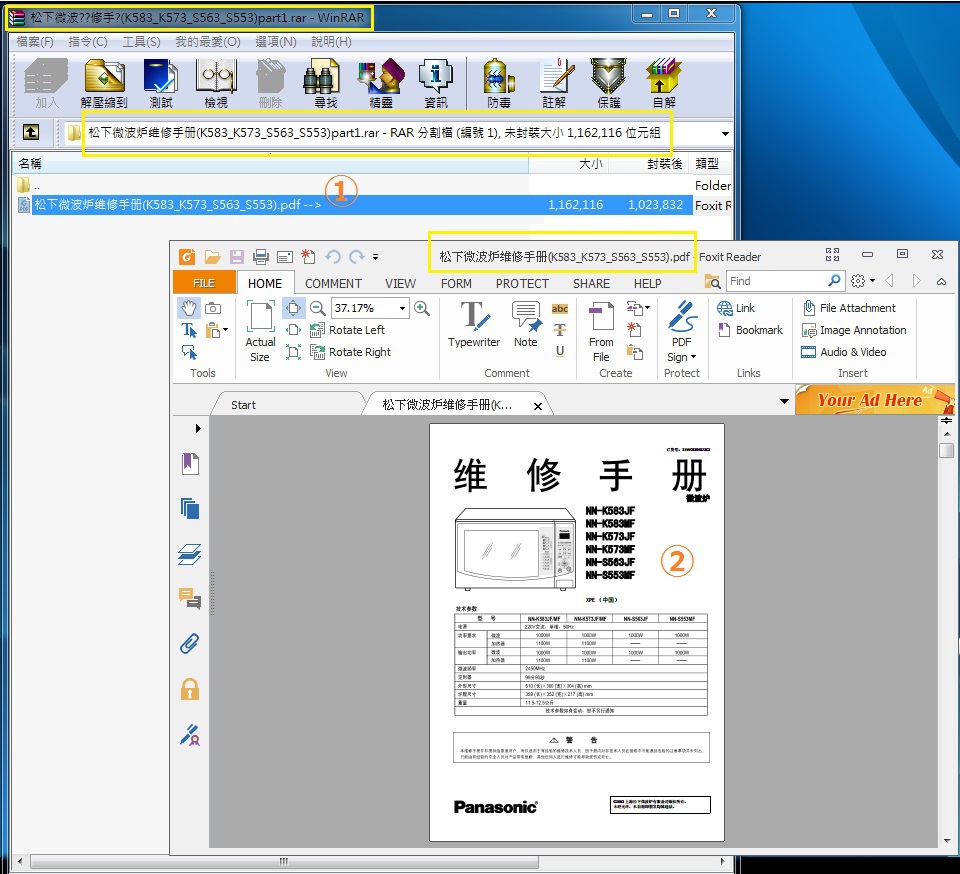Click the Rotate Right button
The height and width of the screenshot is (874, 960).
tap(351, 352)
